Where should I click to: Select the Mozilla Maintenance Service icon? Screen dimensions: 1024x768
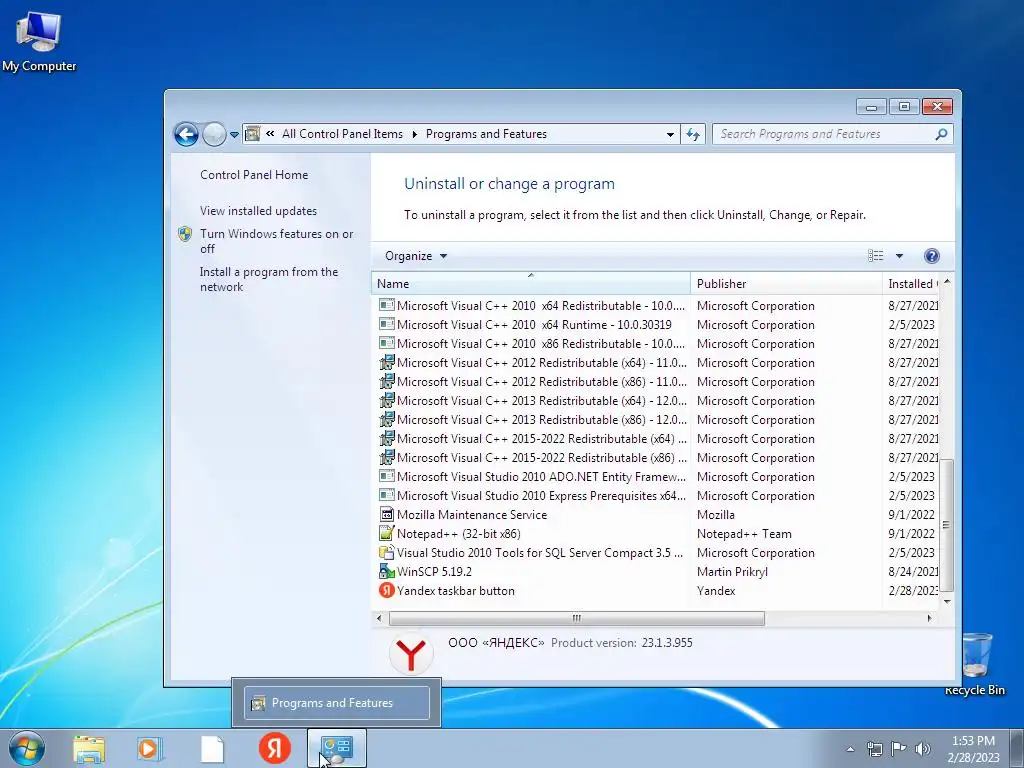pyautogui.click(x=387, y=514)
